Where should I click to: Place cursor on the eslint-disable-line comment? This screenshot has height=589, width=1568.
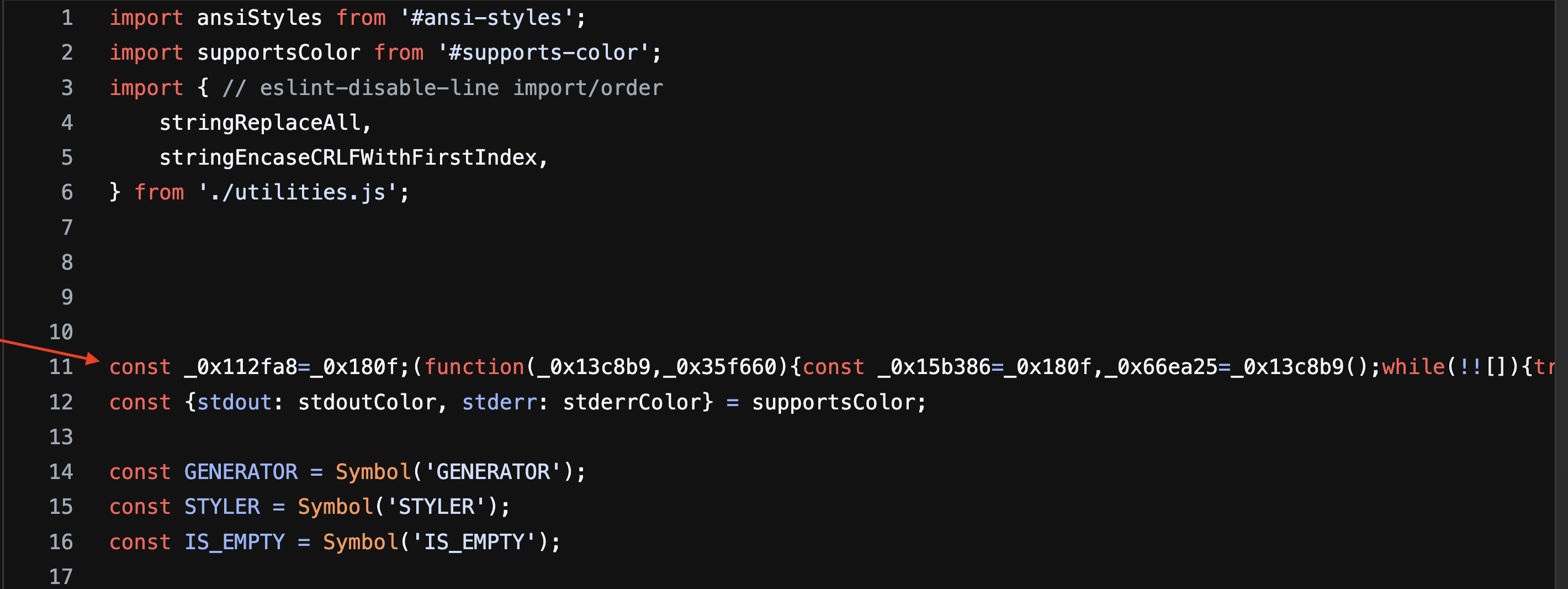[443, 88]
